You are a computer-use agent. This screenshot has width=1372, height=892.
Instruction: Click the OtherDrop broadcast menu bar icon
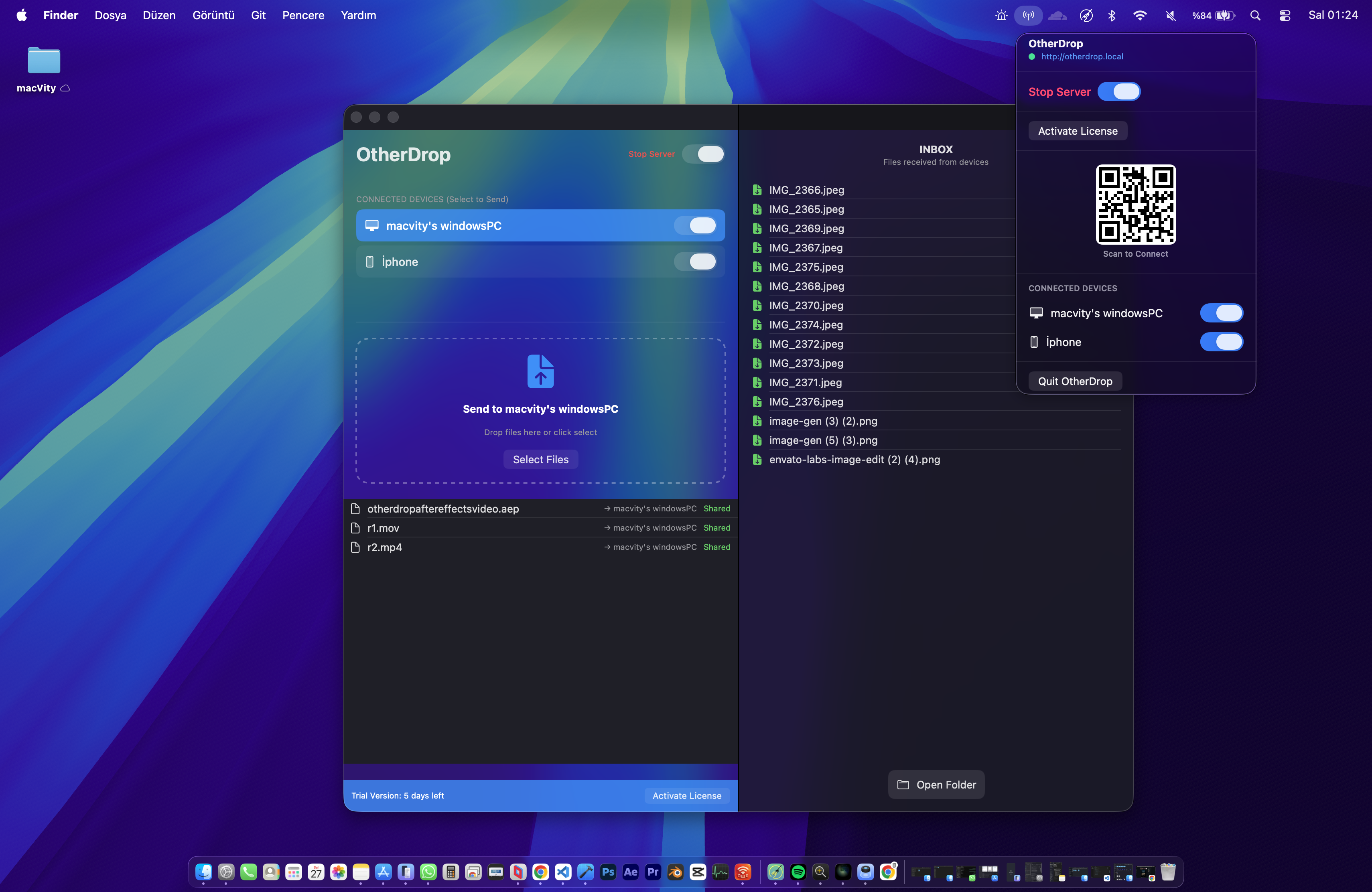(1028, 16)
